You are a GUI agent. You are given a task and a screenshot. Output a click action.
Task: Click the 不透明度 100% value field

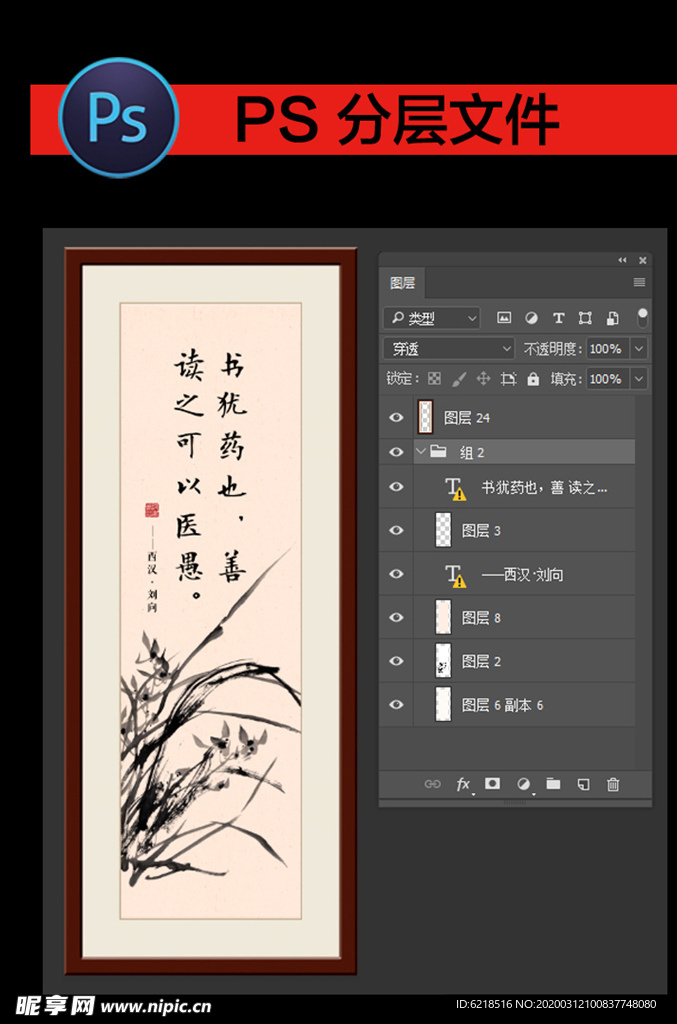pos(608,349)
